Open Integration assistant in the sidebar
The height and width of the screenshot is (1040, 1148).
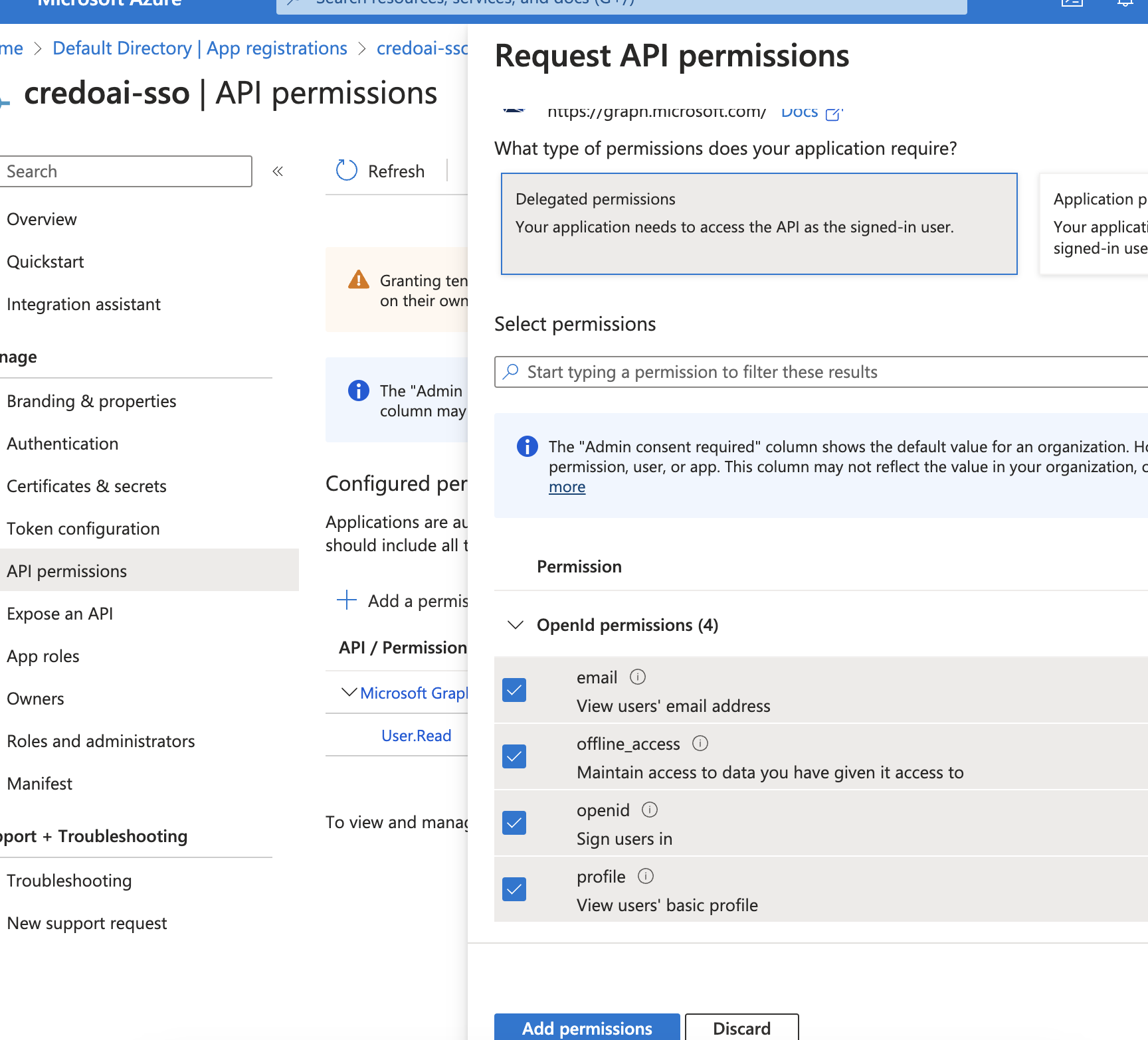click(84, 304)
